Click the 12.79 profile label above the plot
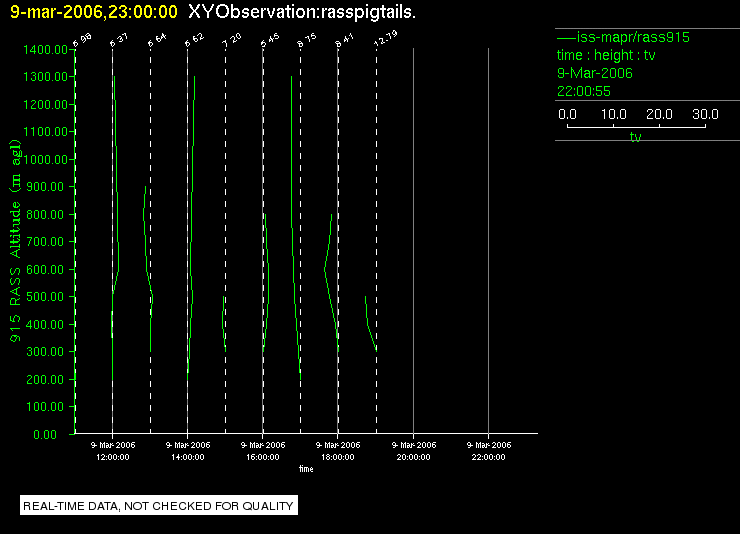The height and width of the screenshot is (534, 740). click(x=385, y=38)
